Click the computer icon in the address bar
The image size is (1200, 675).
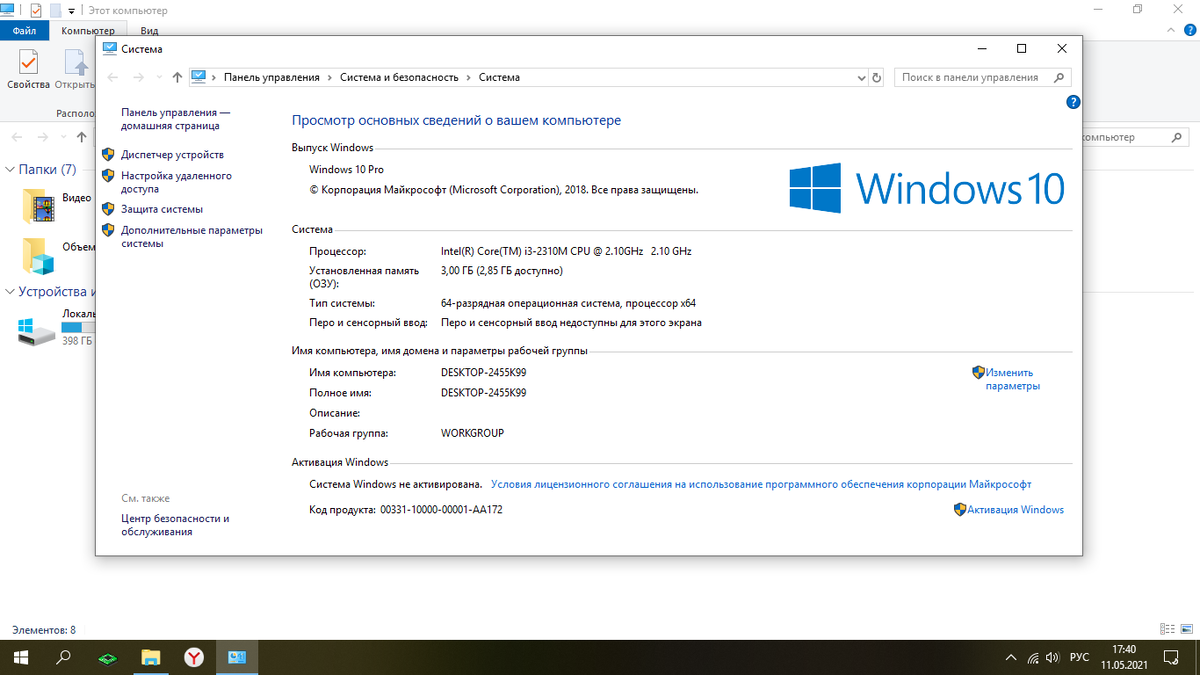pyautogui.click(x=199, y=77)
